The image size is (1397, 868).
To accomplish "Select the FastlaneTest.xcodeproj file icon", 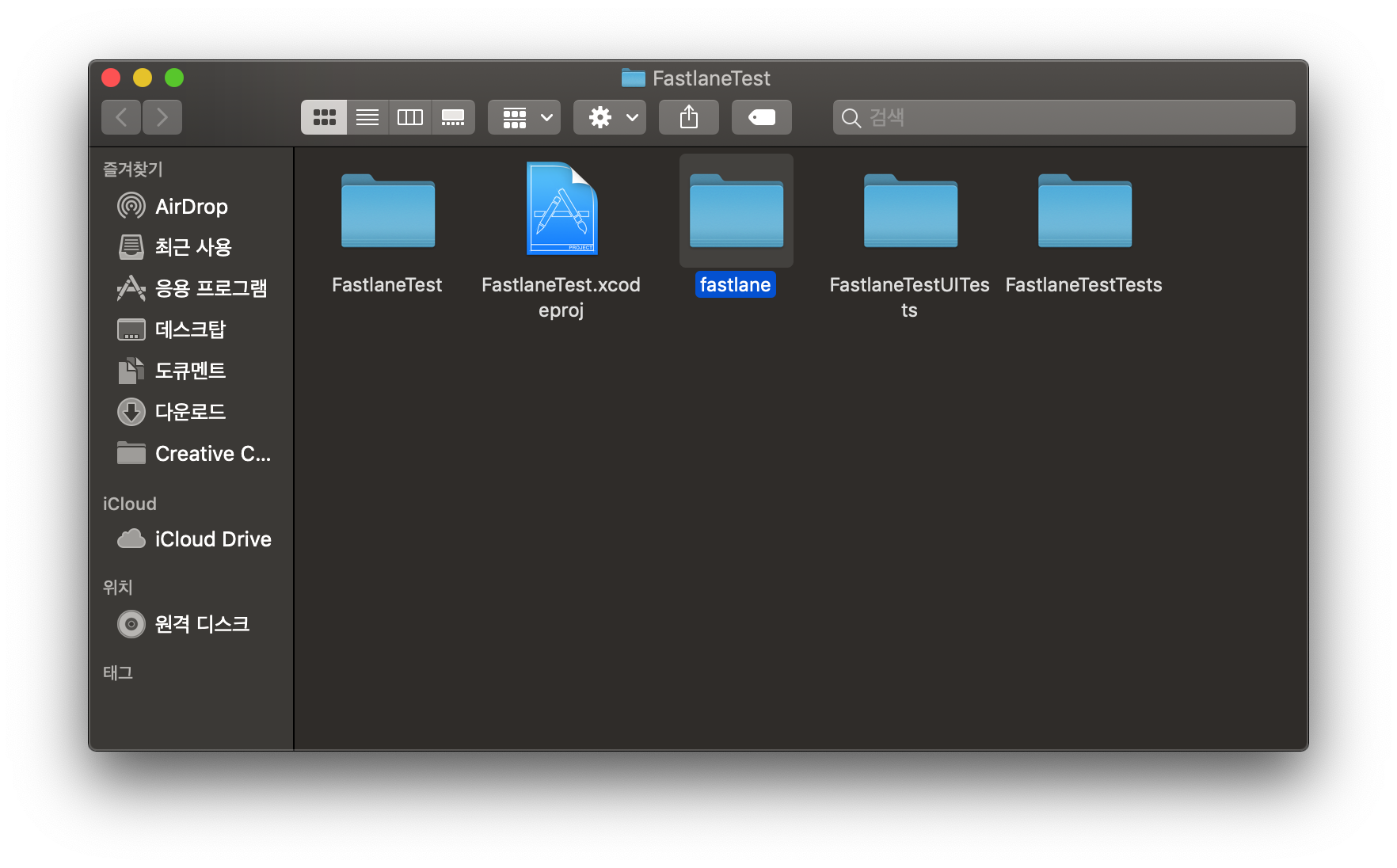I will coord(561,208).
